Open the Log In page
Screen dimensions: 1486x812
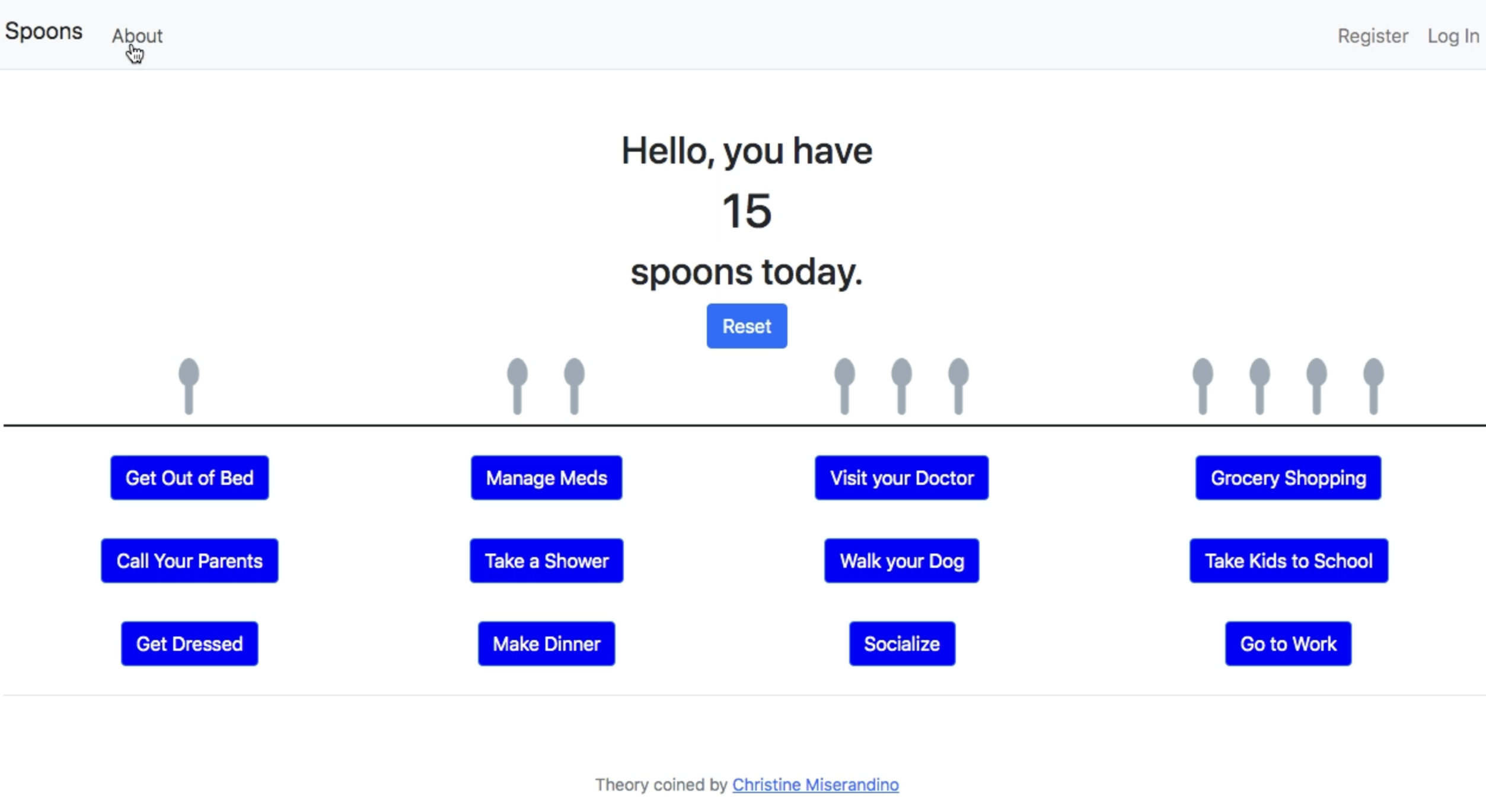pos(1453,36)
